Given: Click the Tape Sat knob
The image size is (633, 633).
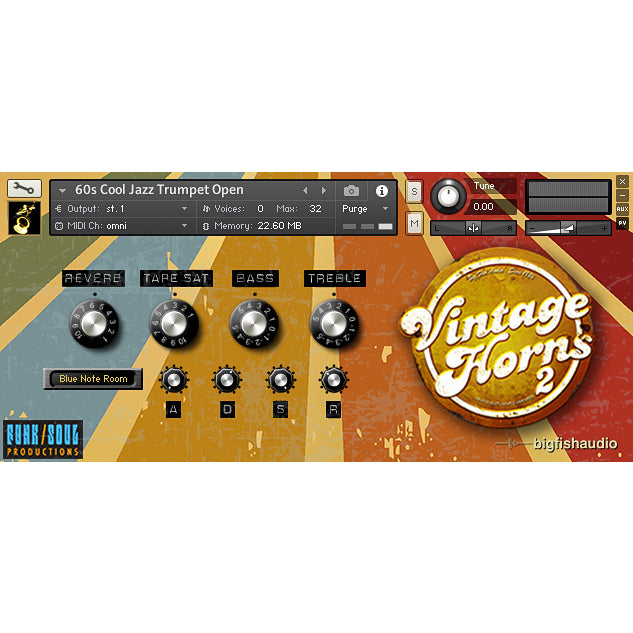Looking at the screenshot, I should point(174,324).
